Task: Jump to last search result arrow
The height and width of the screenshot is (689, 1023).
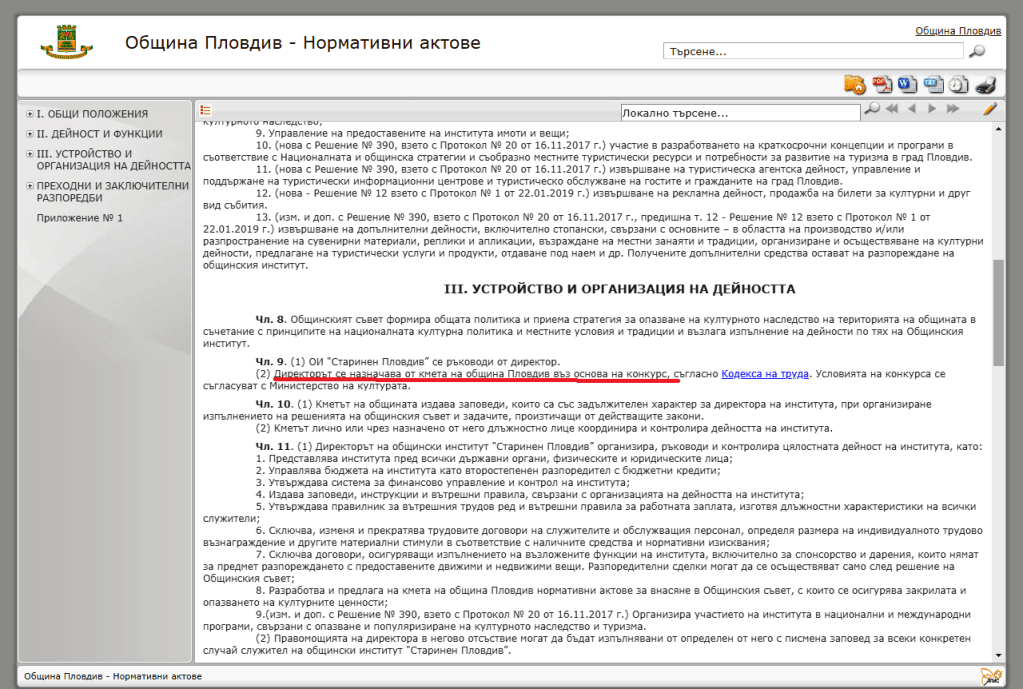Action: click(953, 109)
